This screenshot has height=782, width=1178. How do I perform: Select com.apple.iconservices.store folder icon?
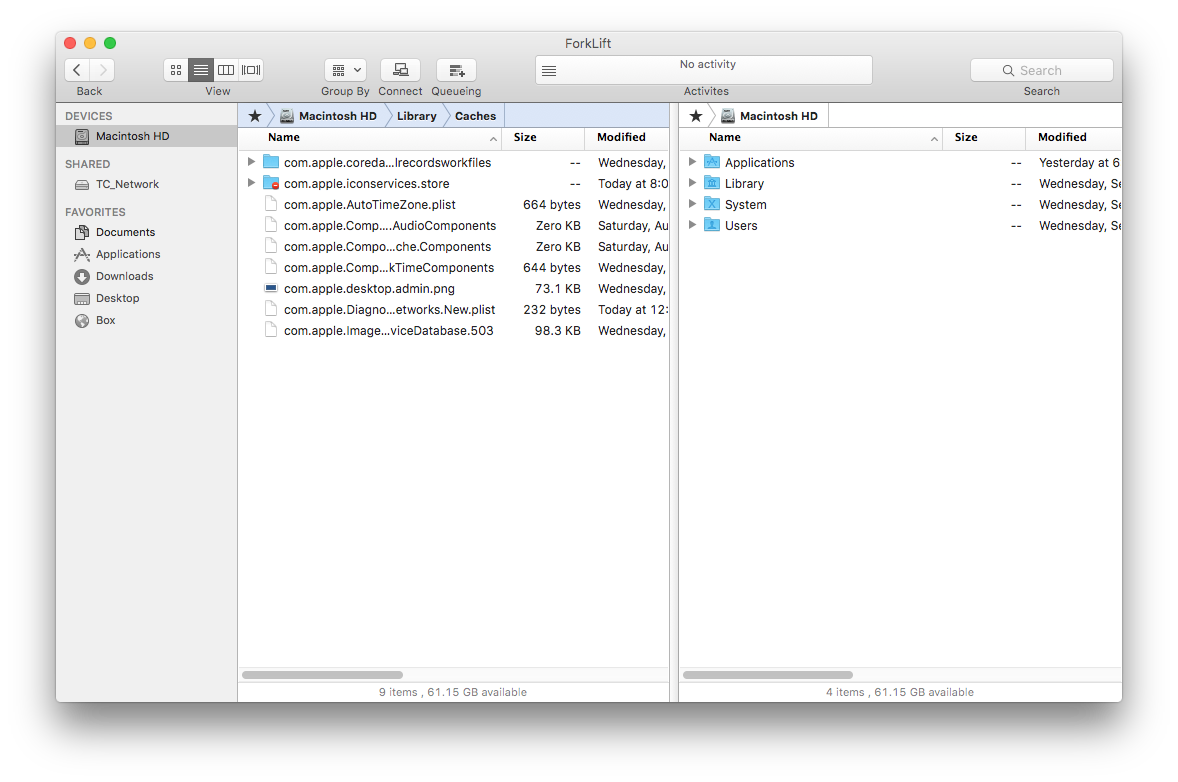point(271,183)
